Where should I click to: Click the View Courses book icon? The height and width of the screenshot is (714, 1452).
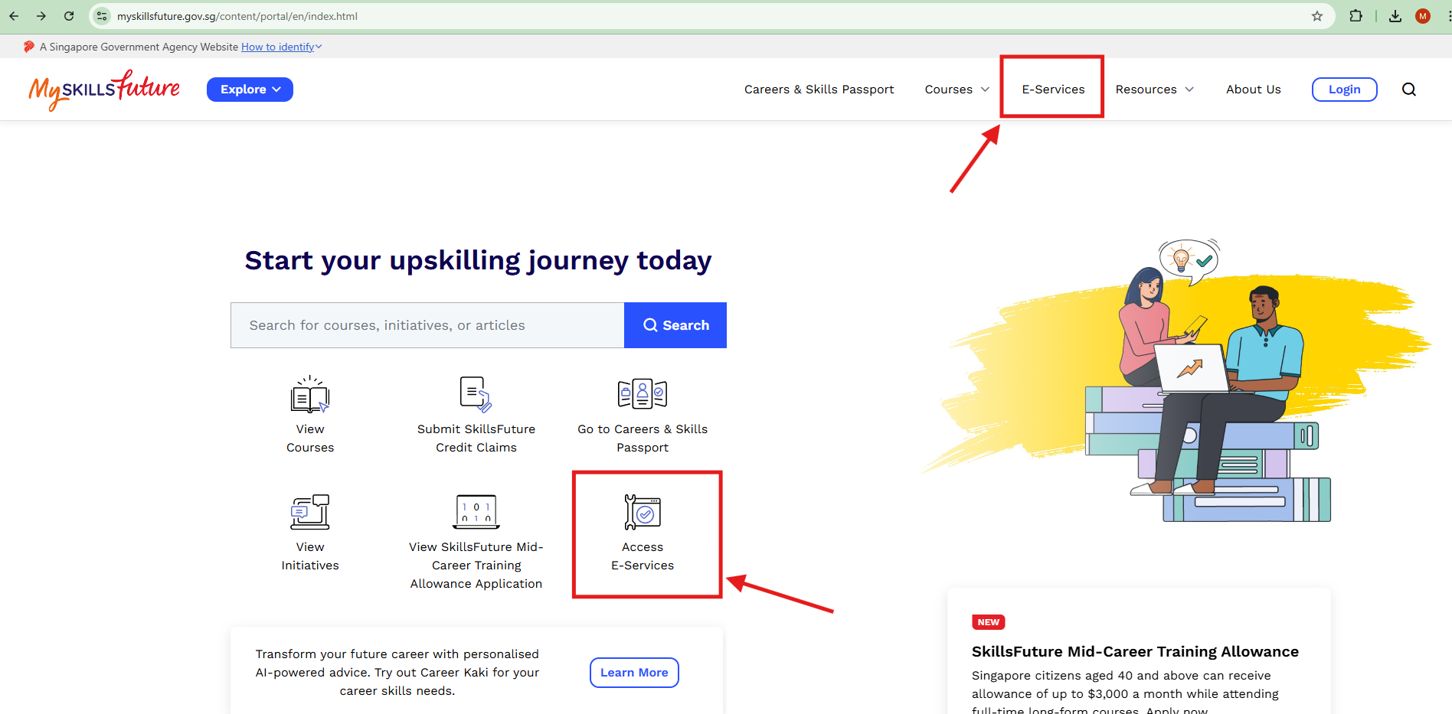310,395
